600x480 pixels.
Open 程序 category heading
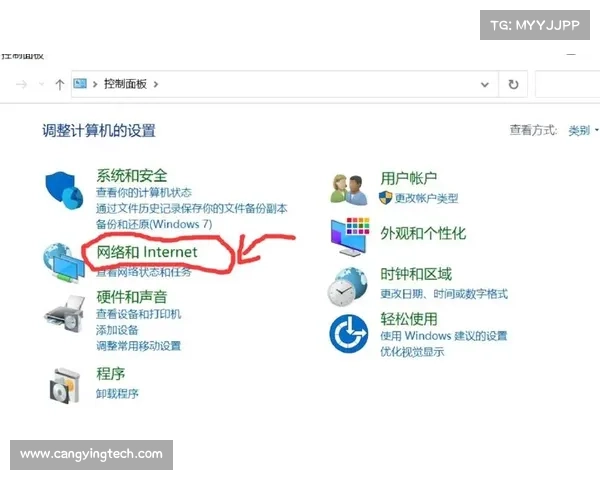click(x=111, y=374)
